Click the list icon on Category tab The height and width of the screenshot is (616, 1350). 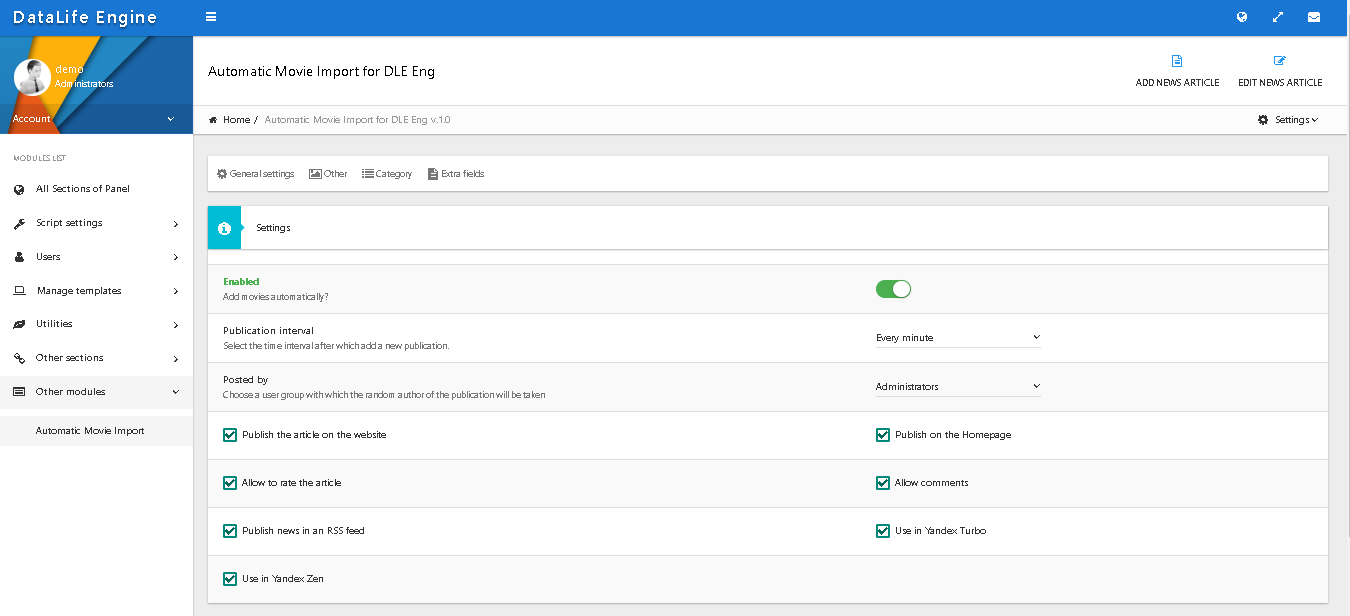tap(368, 173)
